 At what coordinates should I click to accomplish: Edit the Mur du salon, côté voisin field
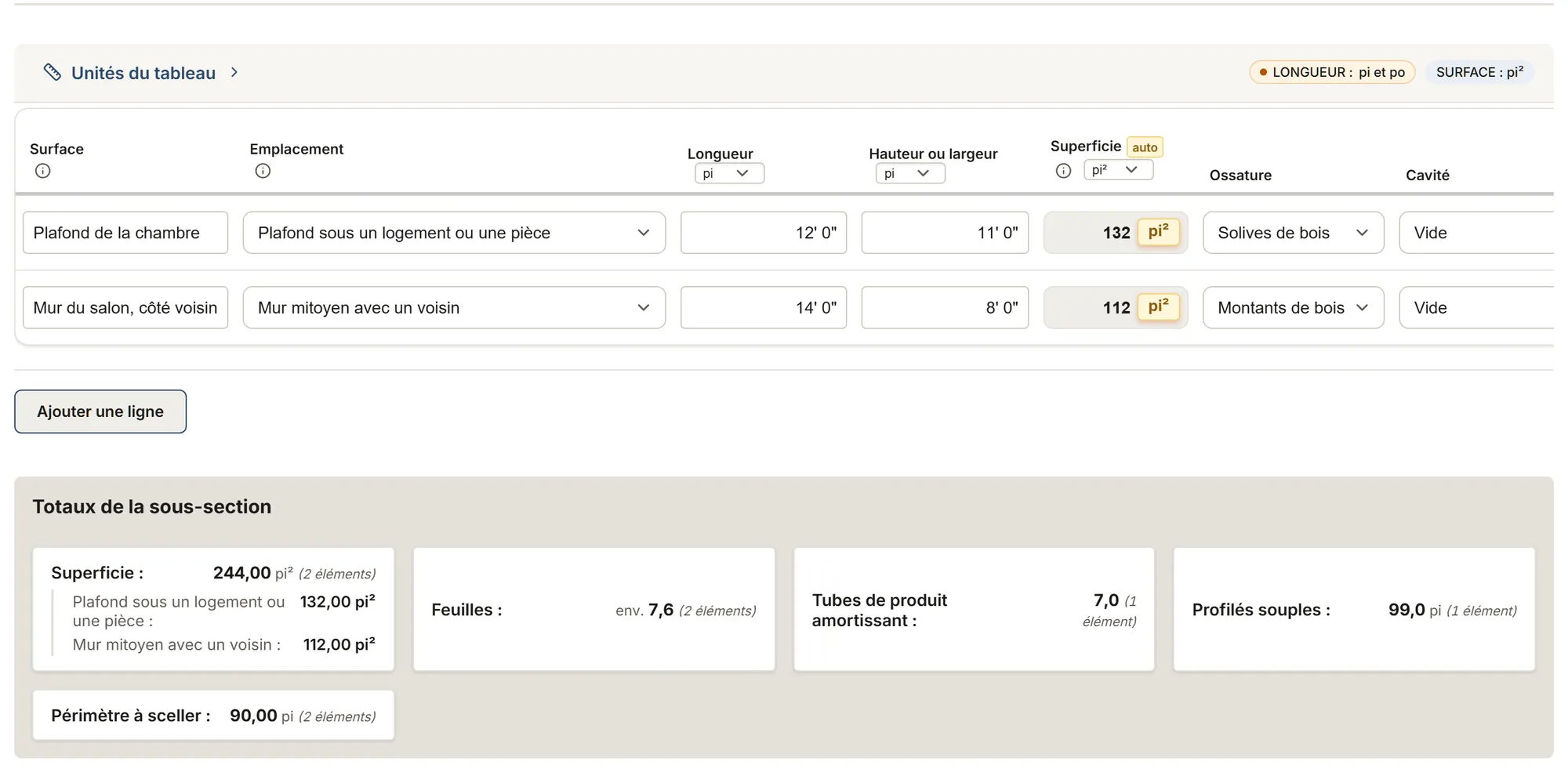(125, 307)
